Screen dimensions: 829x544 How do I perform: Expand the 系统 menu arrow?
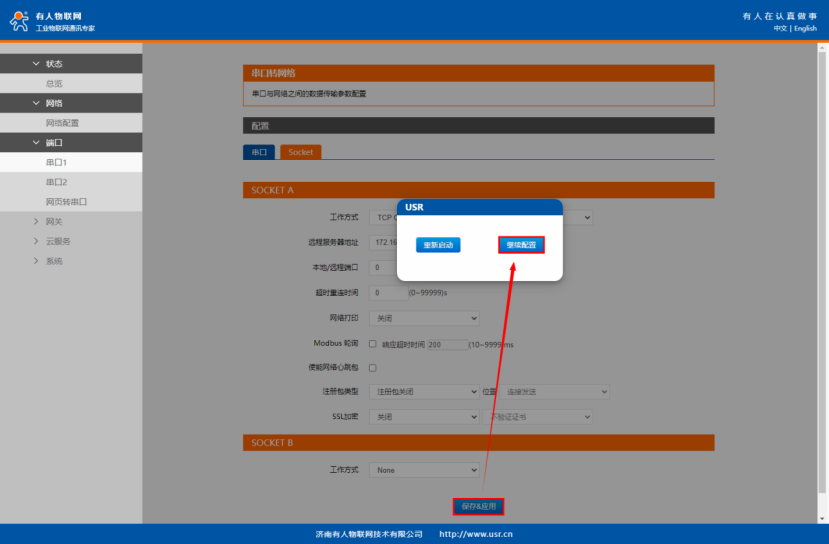coord(36,261)
